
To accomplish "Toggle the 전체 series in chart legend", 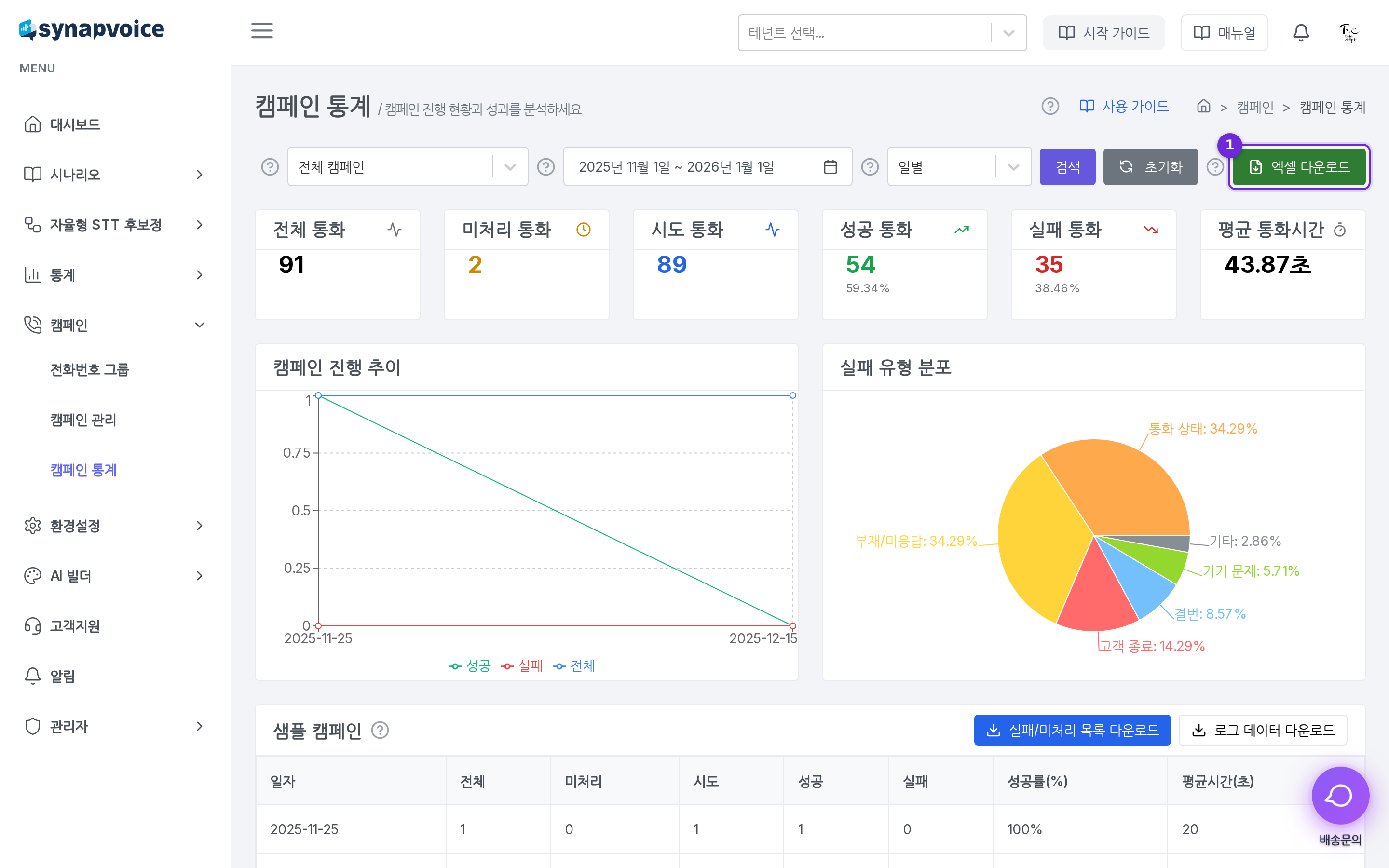I will [573, 666].
